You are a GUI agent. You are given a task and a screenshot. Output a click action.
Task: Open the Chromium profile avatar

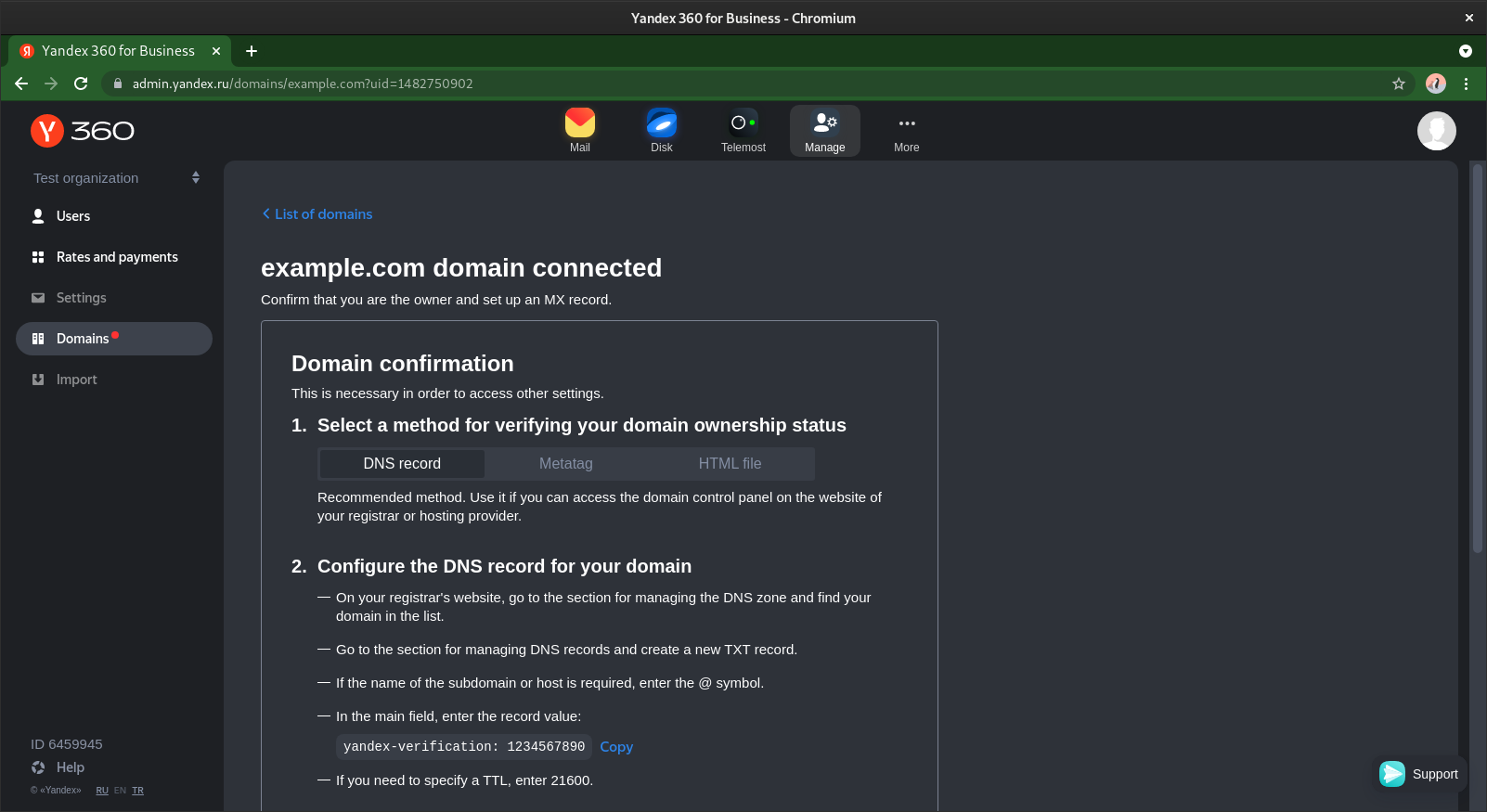tap(1436, 84)
